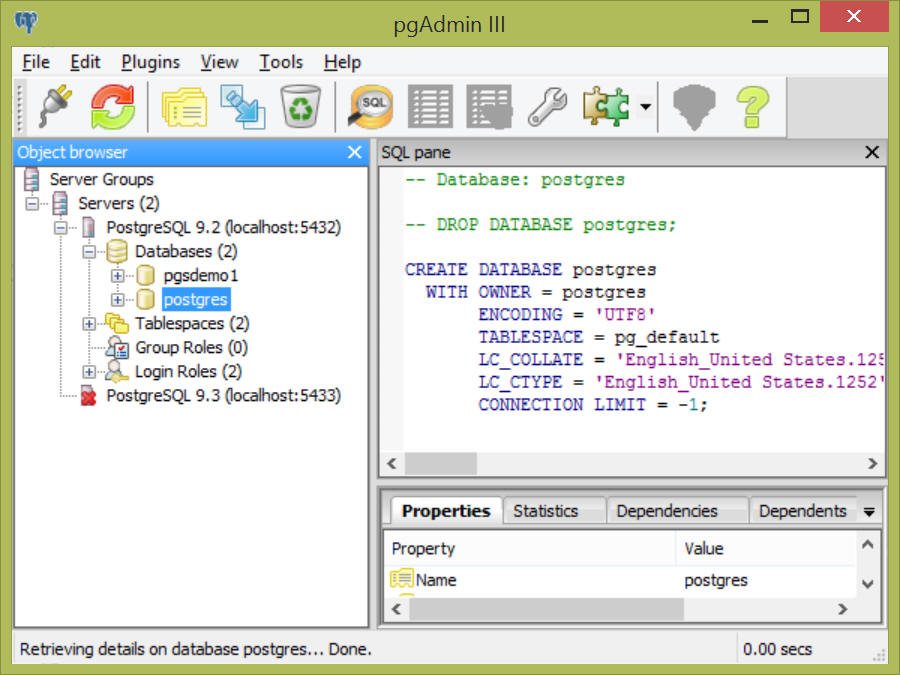
Task: Click SQL pane scroll left arrow
Action: pyautogui.click(x=392, y=463)
